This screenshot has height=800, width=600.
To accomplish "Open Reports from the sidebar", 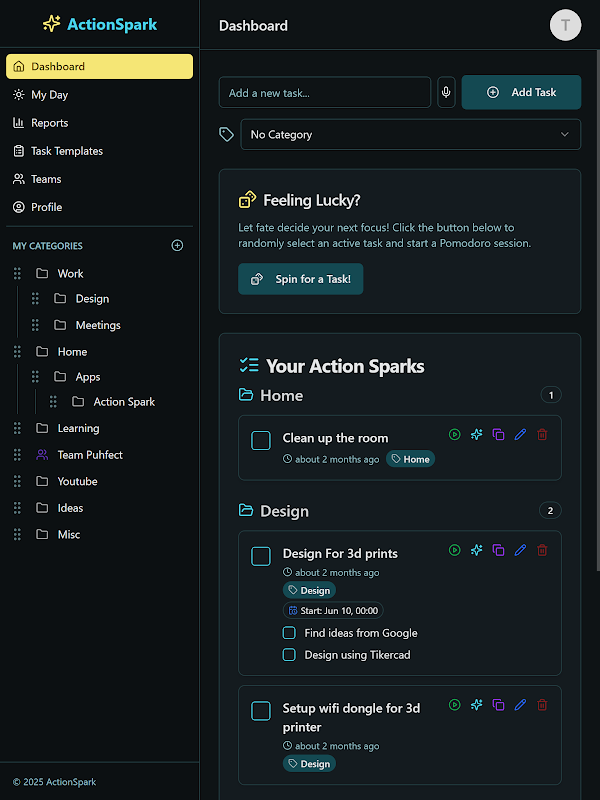I will [49, 123].
